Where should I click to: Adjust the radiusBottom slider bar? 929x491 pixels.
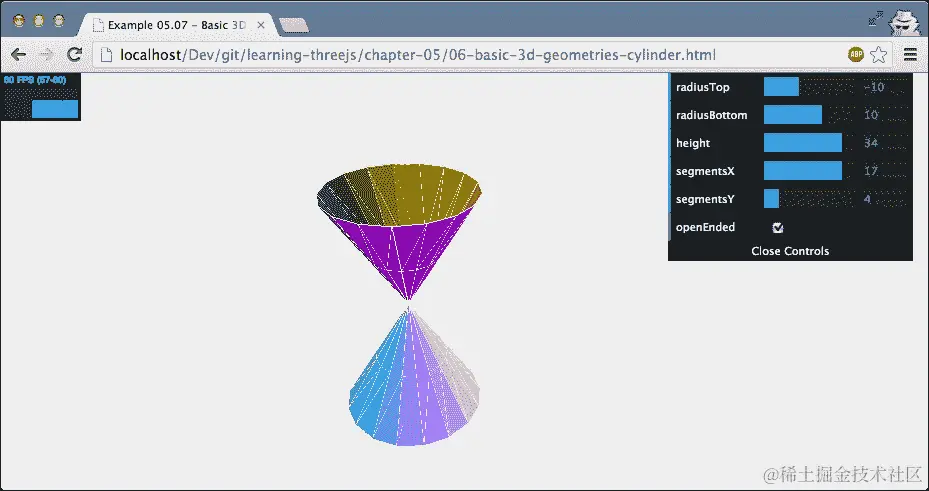(x=811, y=115)
